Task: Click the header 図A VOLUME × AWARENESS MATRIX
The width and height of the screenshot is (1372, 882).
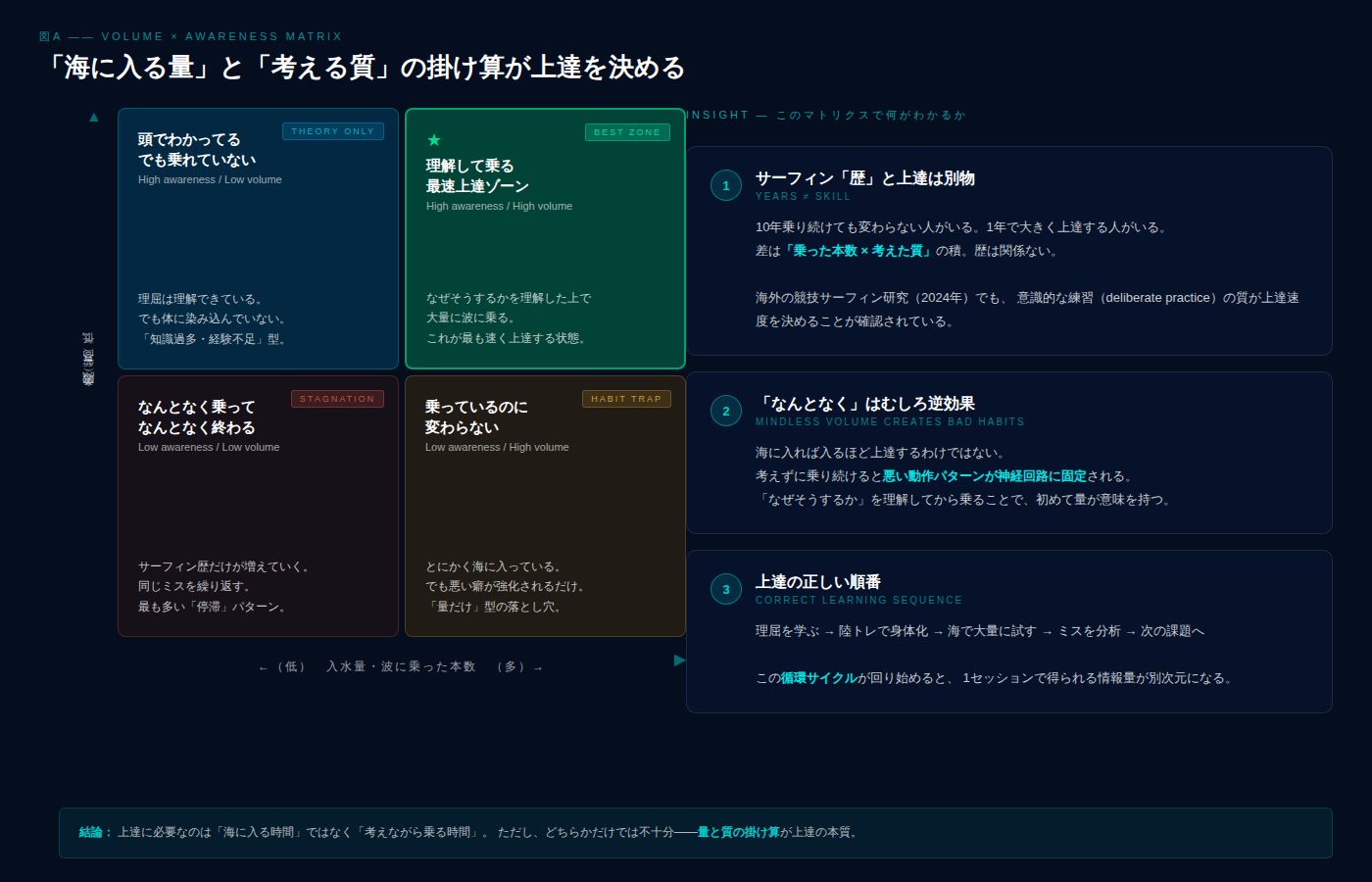Action: (x=191, y=36)
